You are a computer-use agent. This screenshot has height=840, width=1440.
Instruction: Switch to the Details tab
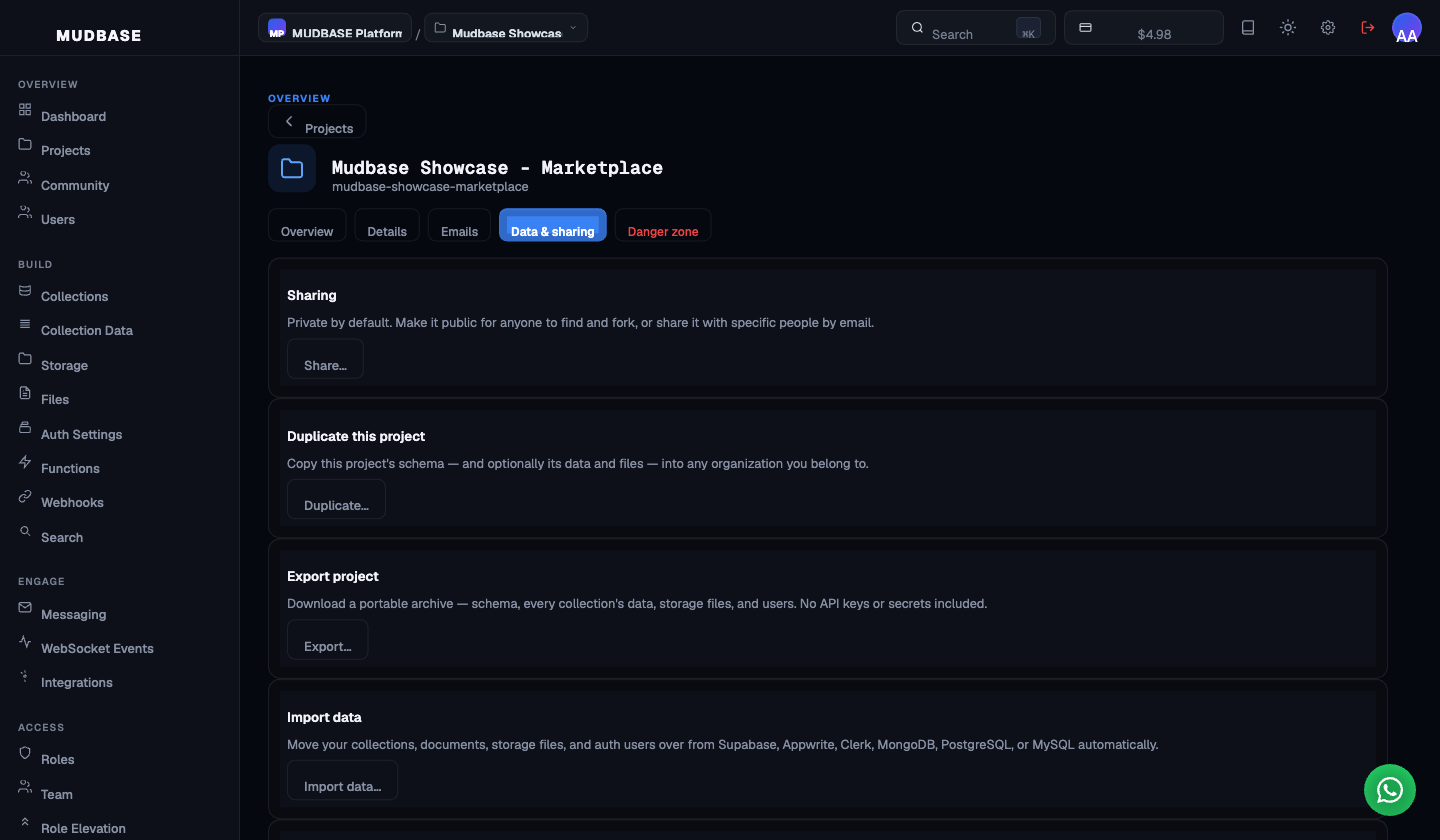coord(387,225)
